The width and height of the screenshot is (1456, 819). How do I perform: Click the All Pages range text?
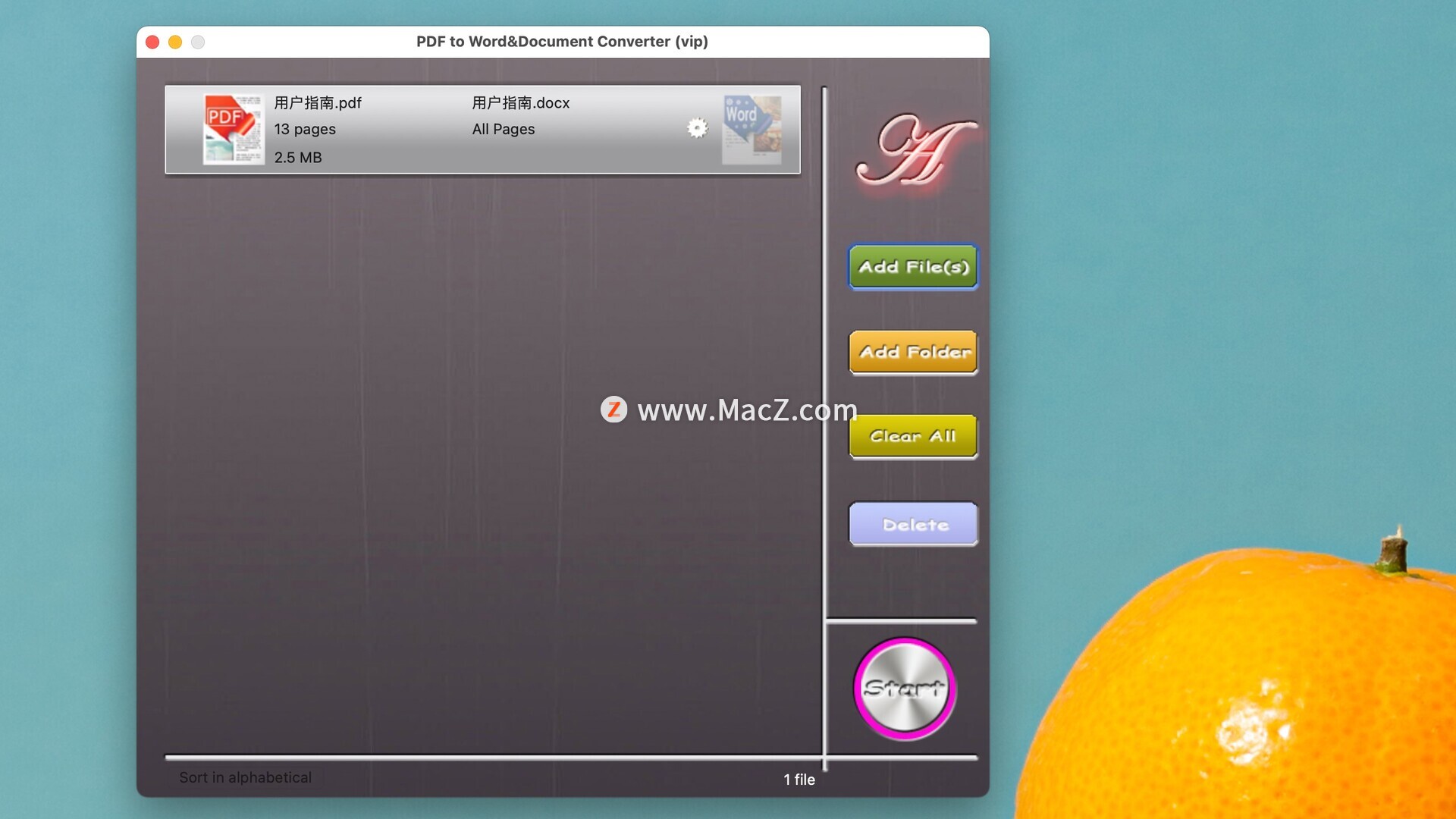tap(504, 130)
